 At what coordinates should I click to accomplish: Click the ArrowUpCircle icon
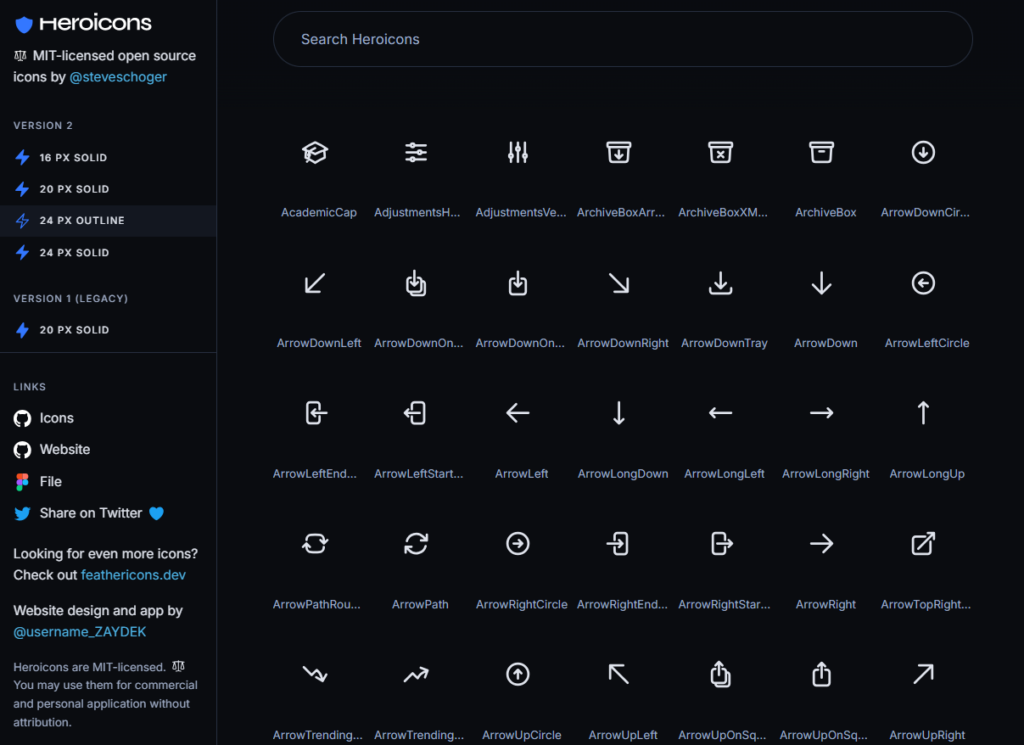click(x=517, y=674)
